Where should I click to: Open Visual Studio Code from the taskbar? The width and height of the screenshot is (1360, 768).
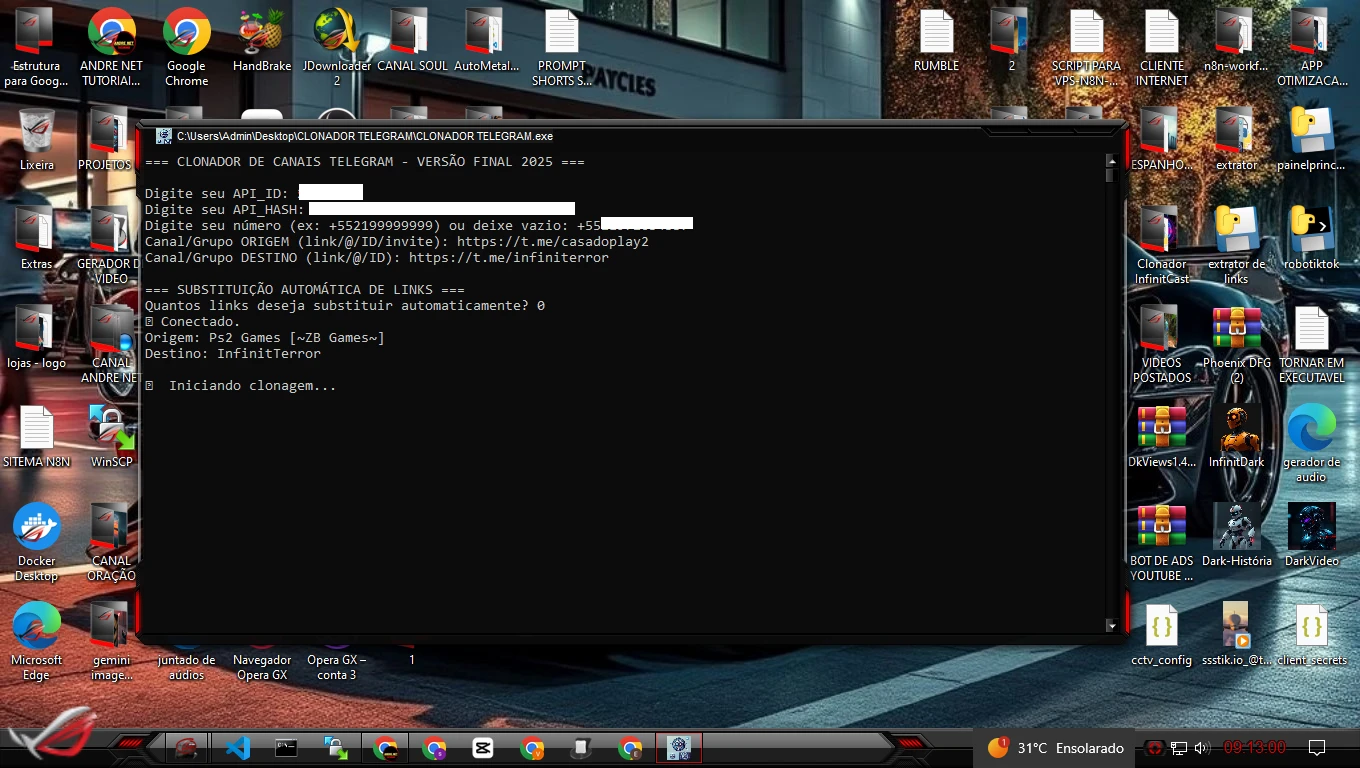point(237,748)
